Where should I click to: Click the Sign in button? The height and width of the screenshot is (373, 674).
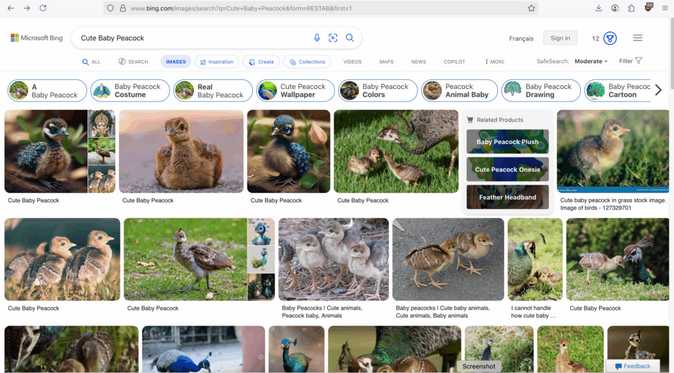[560, 38]
